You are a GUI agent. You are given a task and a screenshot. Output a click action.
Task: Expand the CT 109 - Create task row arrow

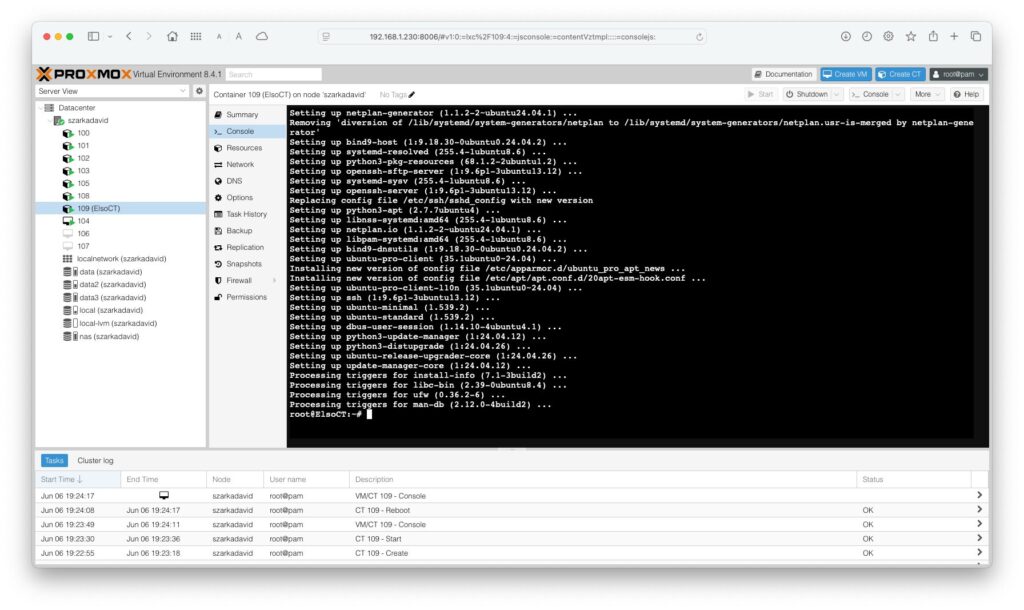coord(979,553)
